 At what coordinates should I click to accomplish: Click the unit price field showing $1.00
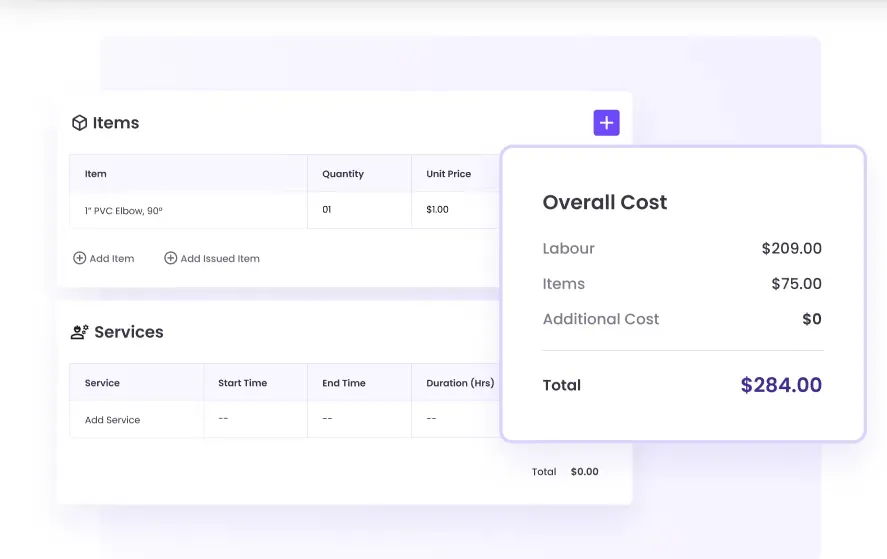(437, 210)
